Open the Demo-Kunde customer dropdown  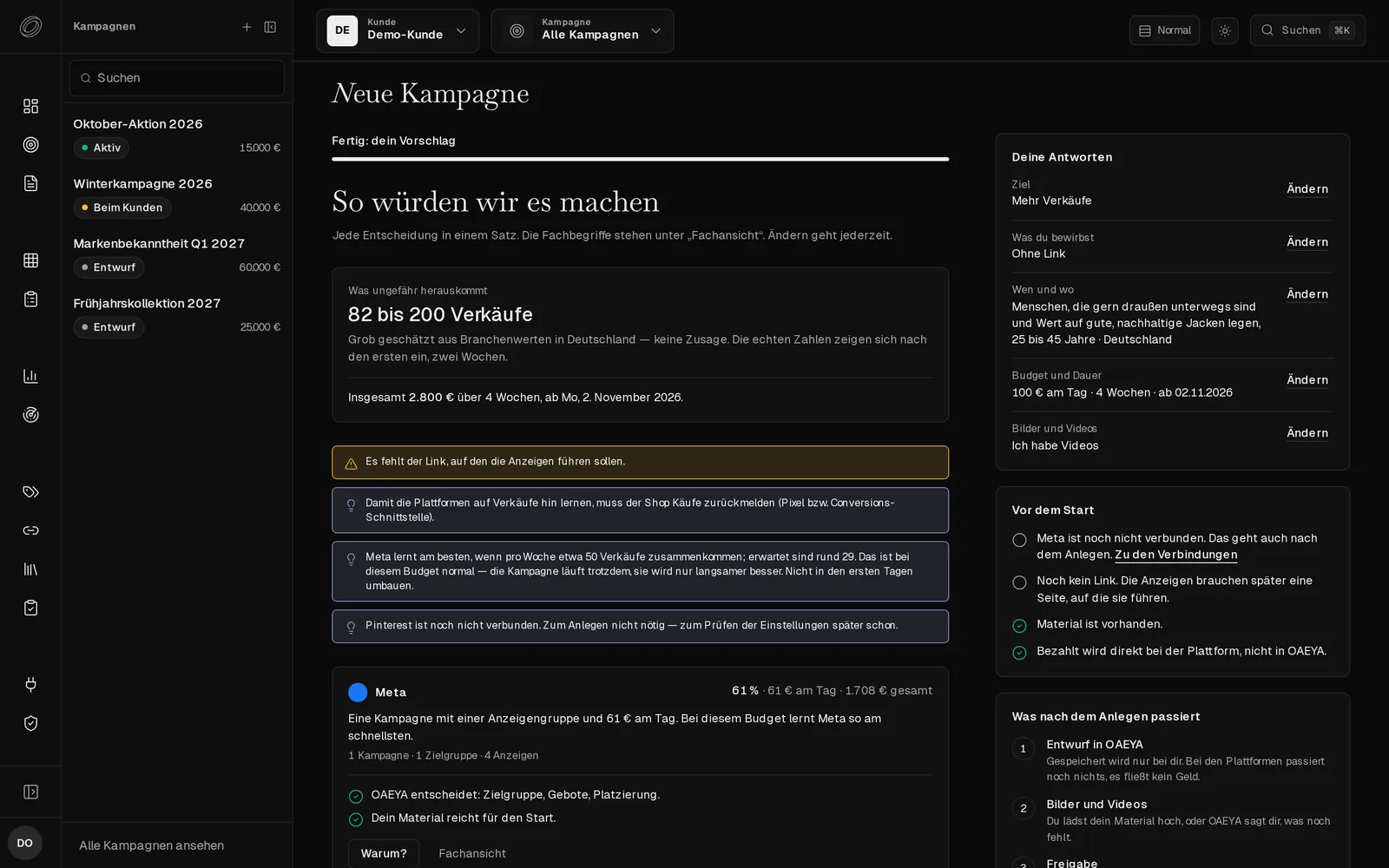click(398, 30)
